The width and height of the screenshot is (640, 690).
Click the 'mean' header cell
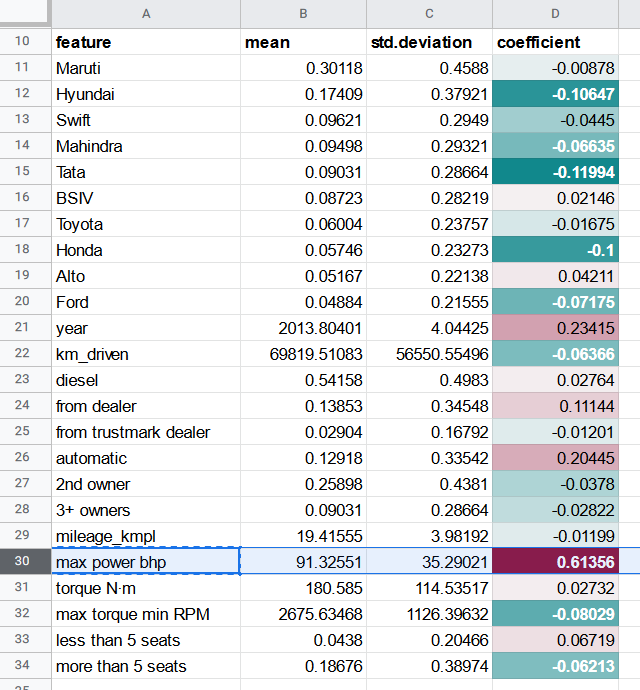tap(303, 42)
